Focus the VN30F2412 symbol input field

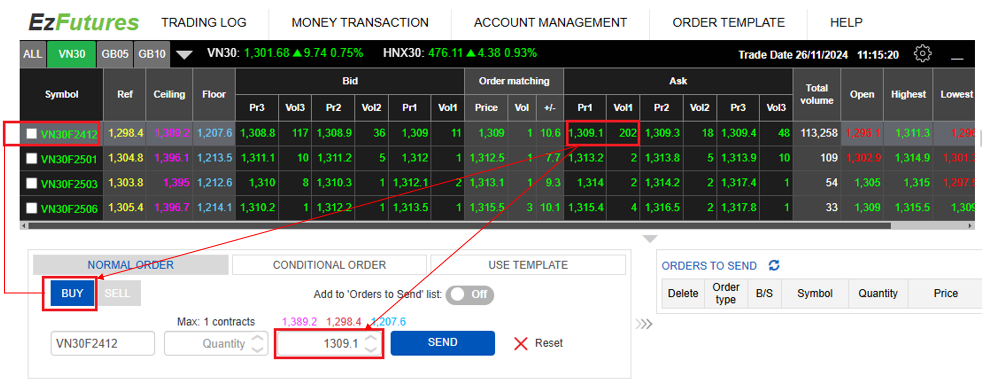(x=102, y=344)
